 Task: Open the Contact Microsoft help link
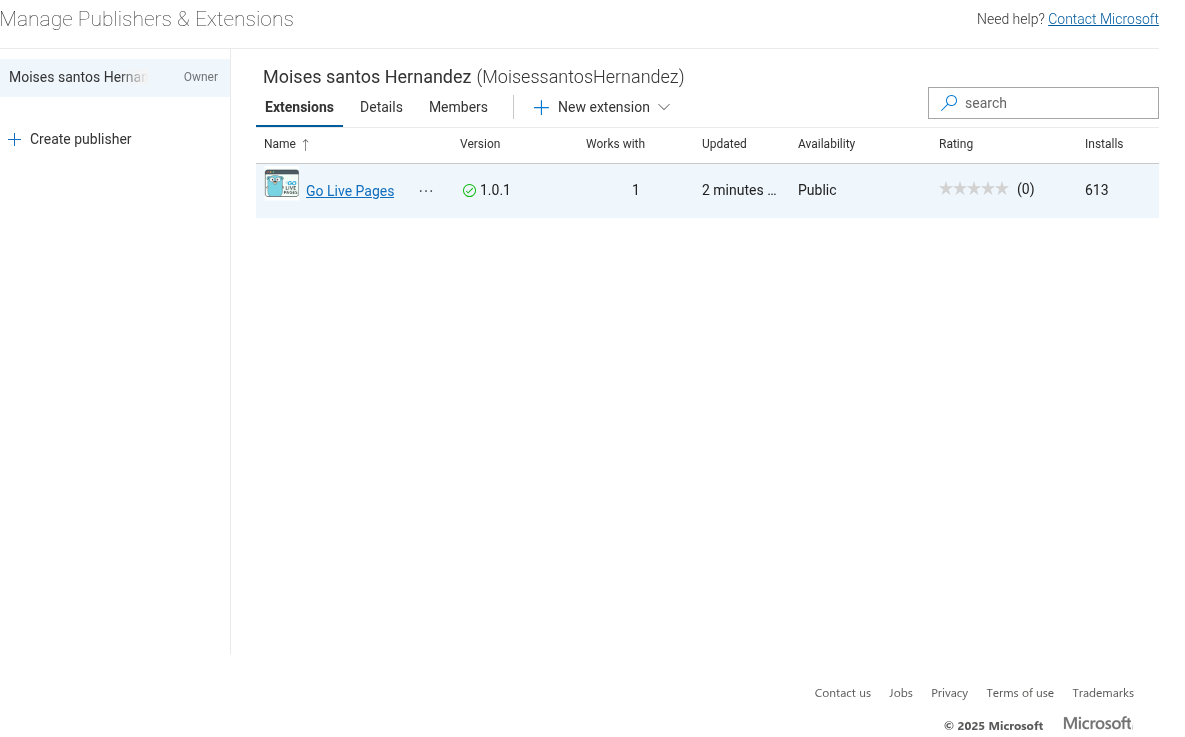tap(1103, 19)
